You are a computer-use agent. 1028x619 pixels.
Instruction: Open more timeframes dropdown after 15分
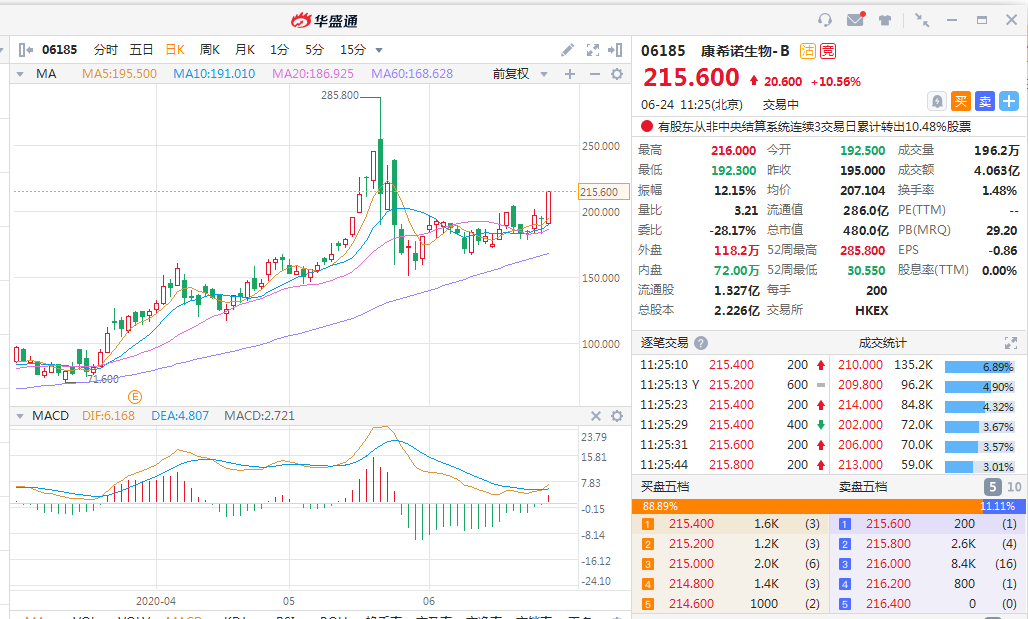pyautogui.click(x=378, y=50)
